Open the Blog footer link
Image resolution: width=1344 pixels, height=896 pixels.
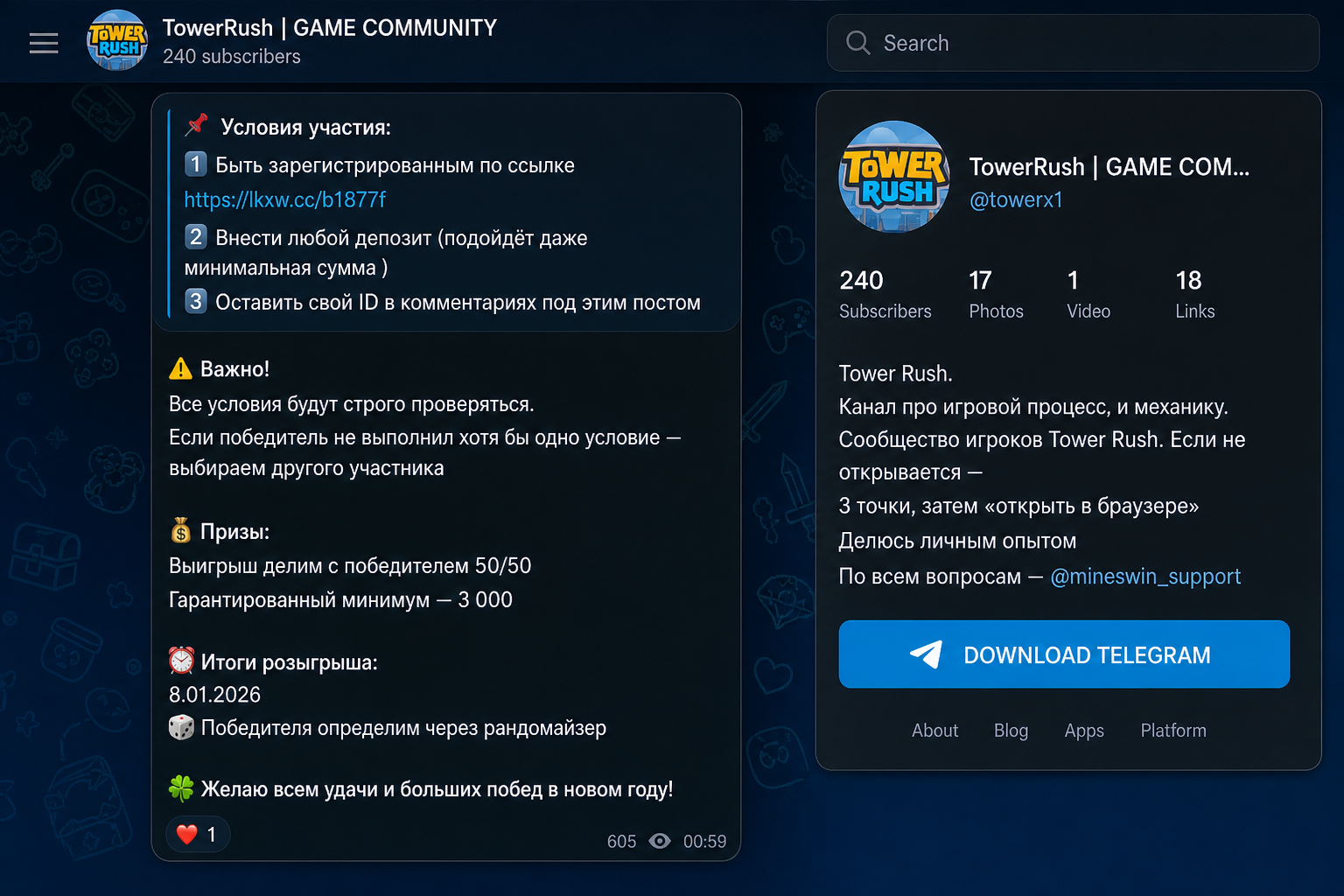coord(1011,731)
